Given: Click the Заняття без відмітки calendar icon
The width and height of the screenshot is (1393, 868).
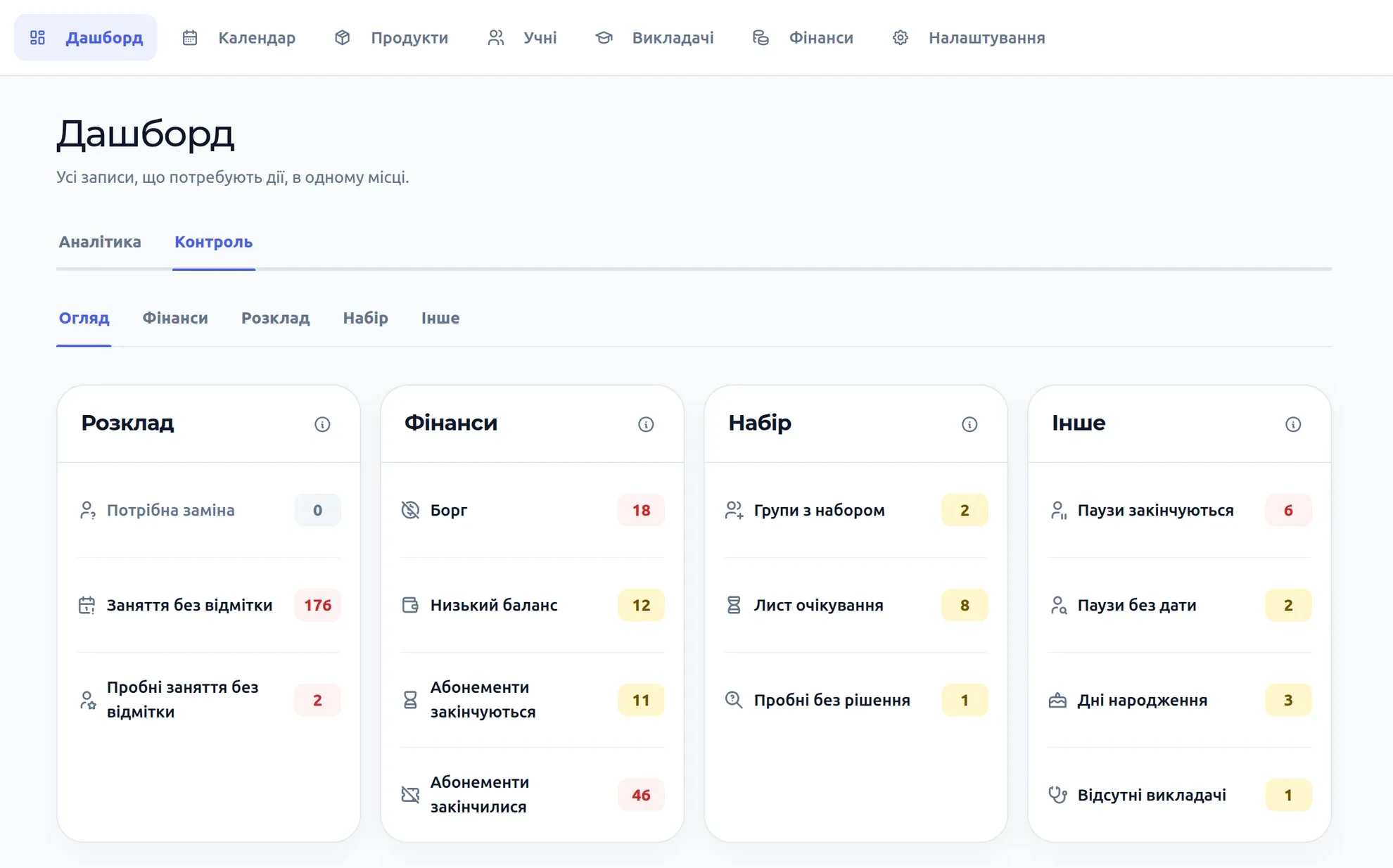Looking at the screenshot, I should (87, 605).
